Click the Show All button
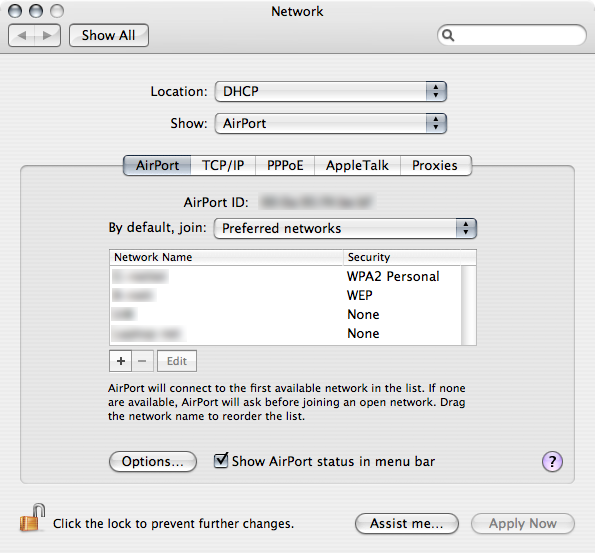Screen dimensions: 595x553 click(109, 36)
